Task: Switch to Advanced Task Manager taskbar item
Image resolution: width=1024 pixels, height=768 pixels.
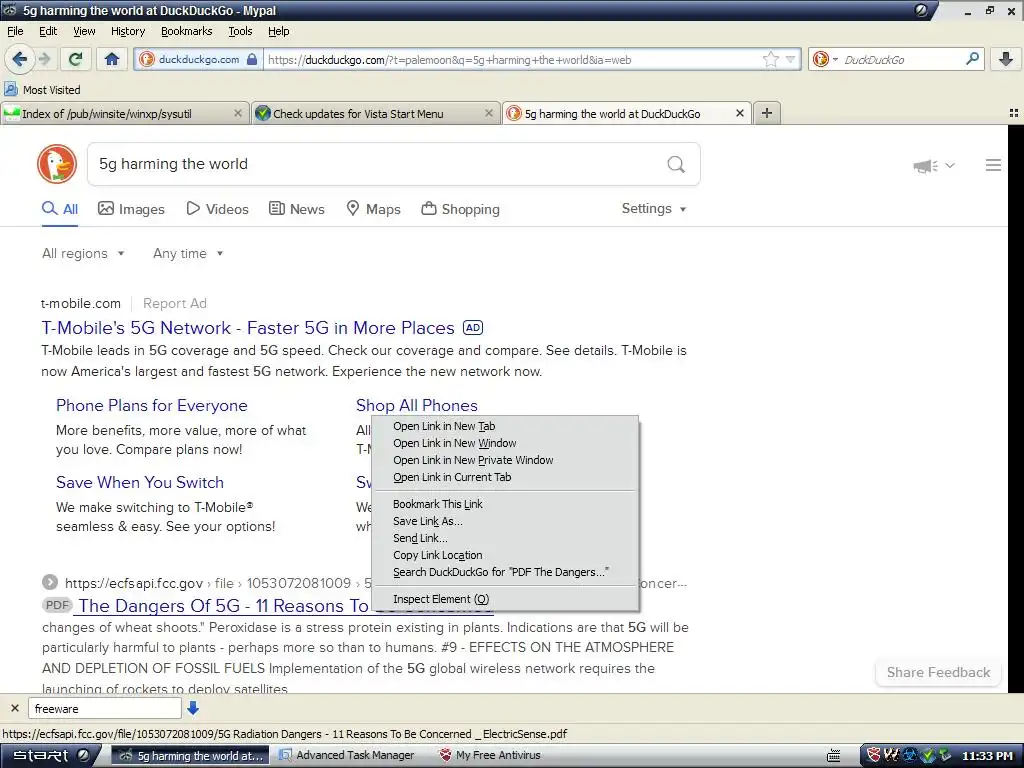Action: pos(347,755)
